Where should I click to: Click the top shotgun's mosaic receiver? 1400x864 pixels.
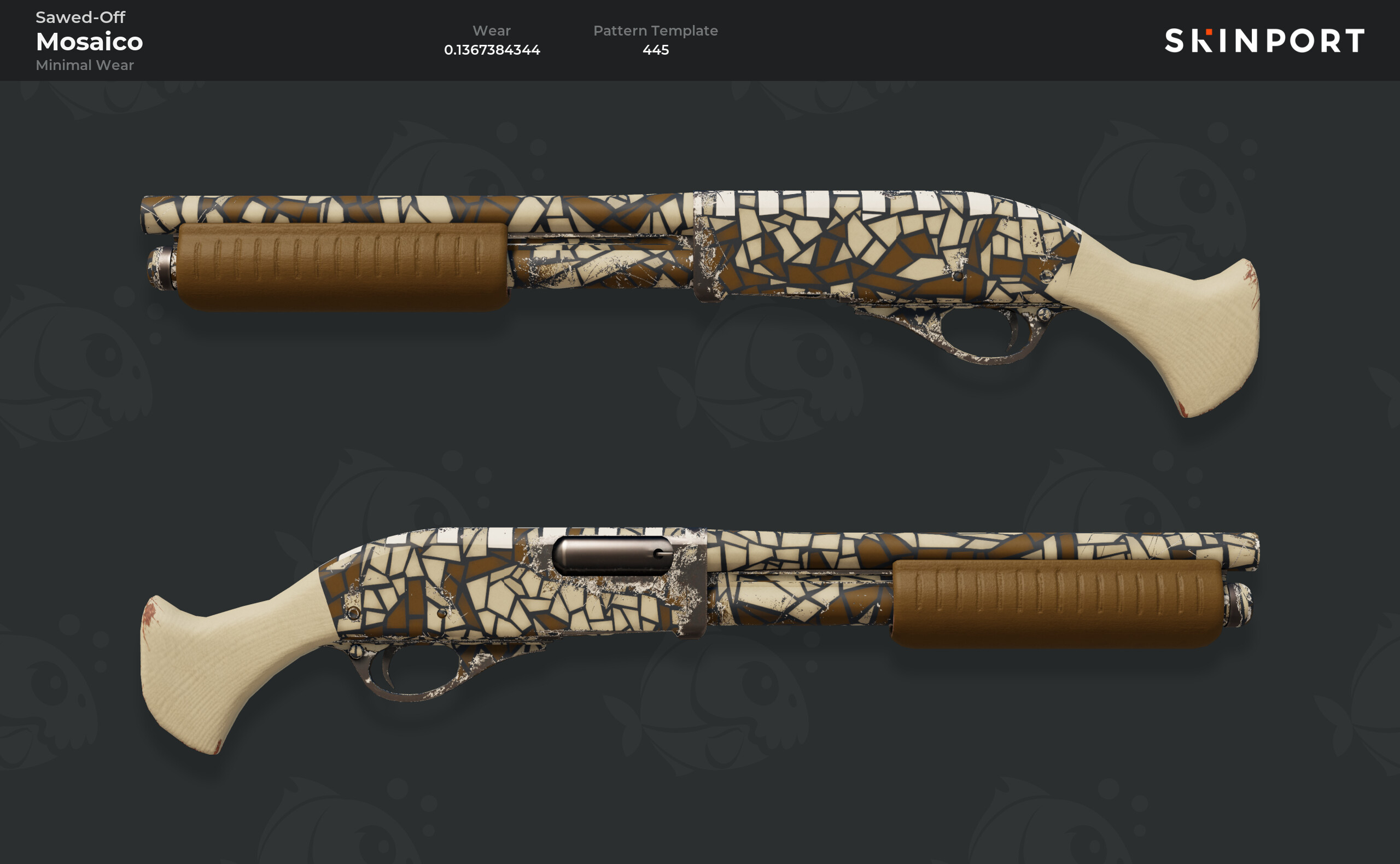click(x=880, y=246)
